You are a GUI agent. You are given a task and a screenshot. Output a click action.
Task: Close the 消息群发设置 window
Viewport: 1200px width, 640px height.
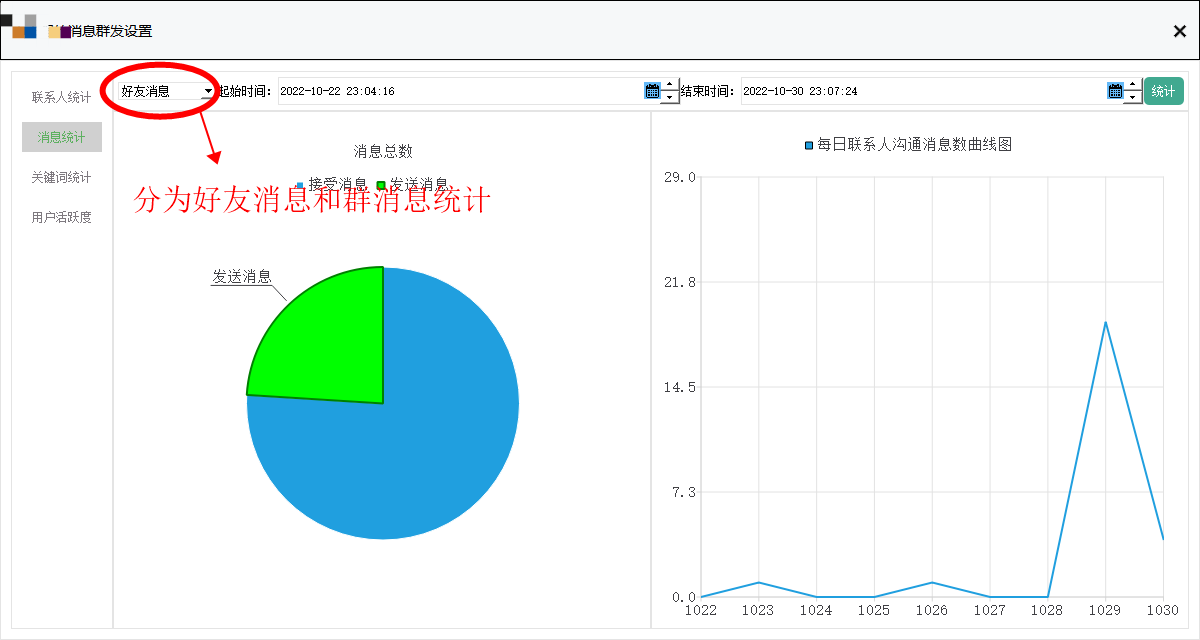pyautogui.click(x=1180, y=31)
